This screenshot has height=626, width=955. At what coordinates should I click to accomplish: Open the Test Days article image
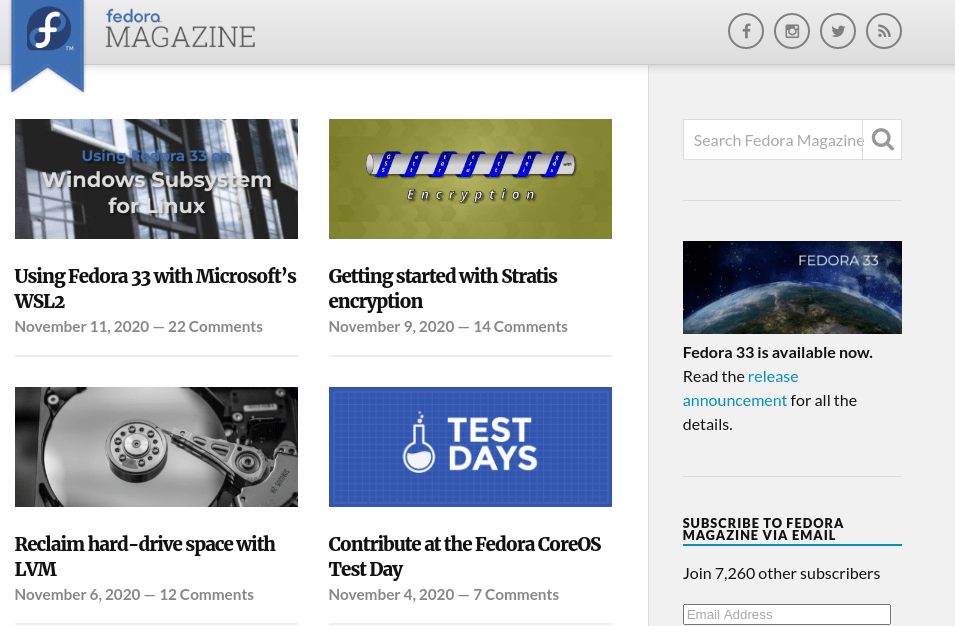(470, 447)
